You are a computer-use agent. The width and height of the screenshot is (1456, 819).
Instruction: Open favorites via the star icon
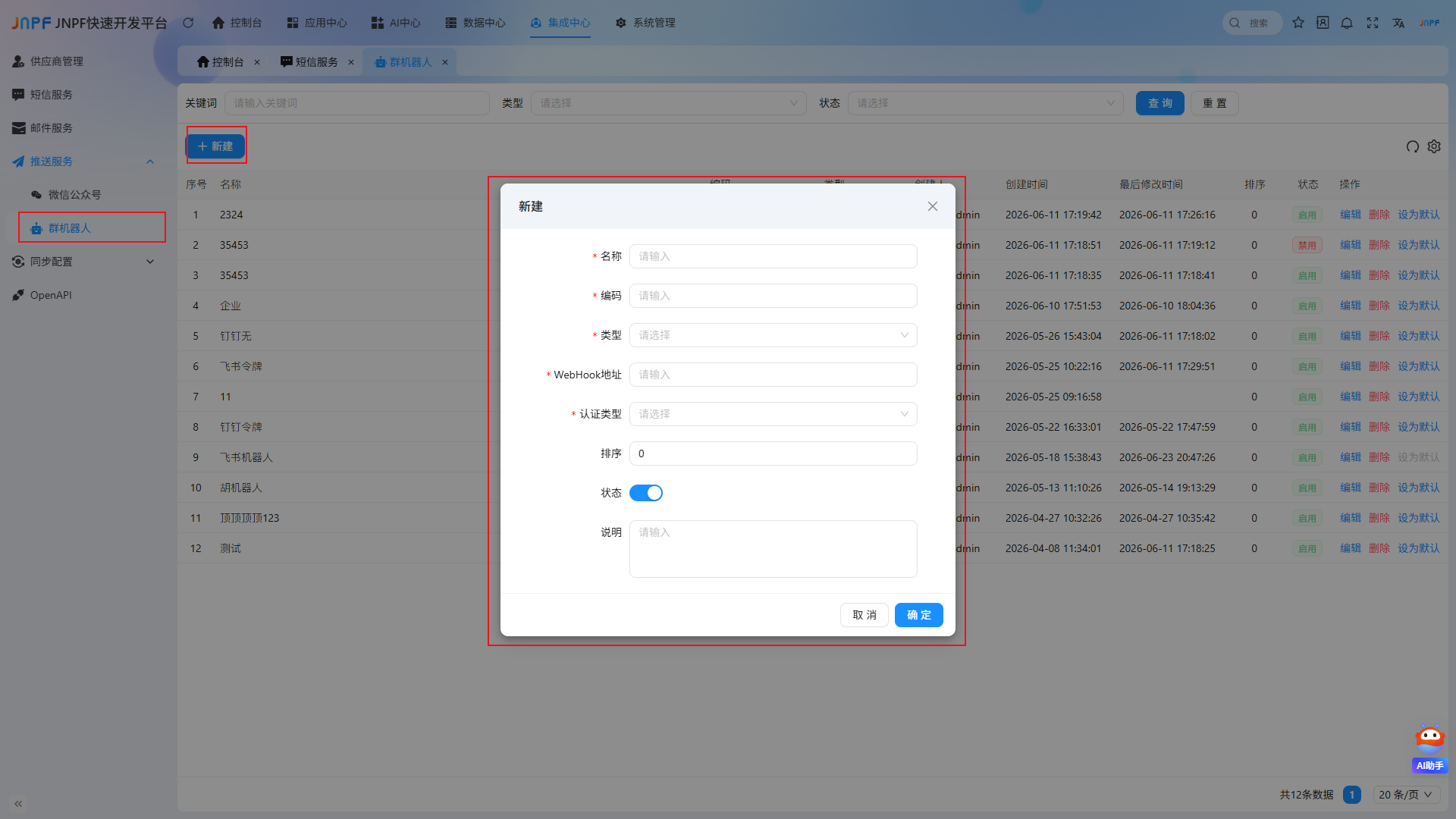(1298, 23)
